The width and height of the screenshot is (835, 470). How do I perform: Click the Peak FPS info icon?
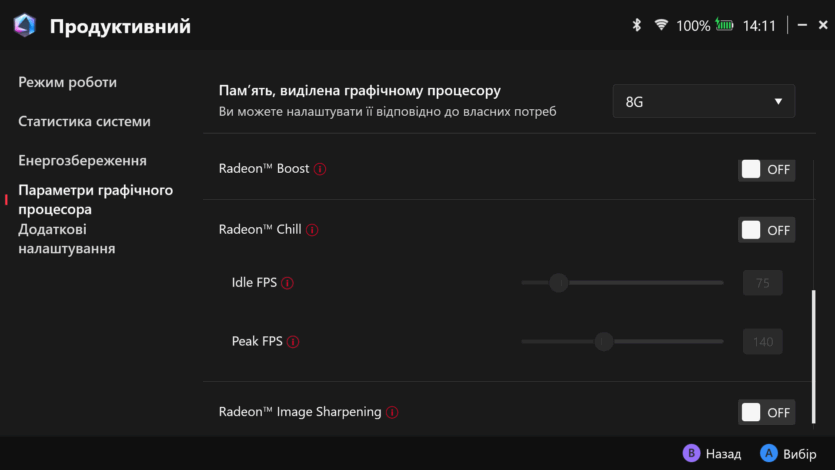(x=293, y=342)
